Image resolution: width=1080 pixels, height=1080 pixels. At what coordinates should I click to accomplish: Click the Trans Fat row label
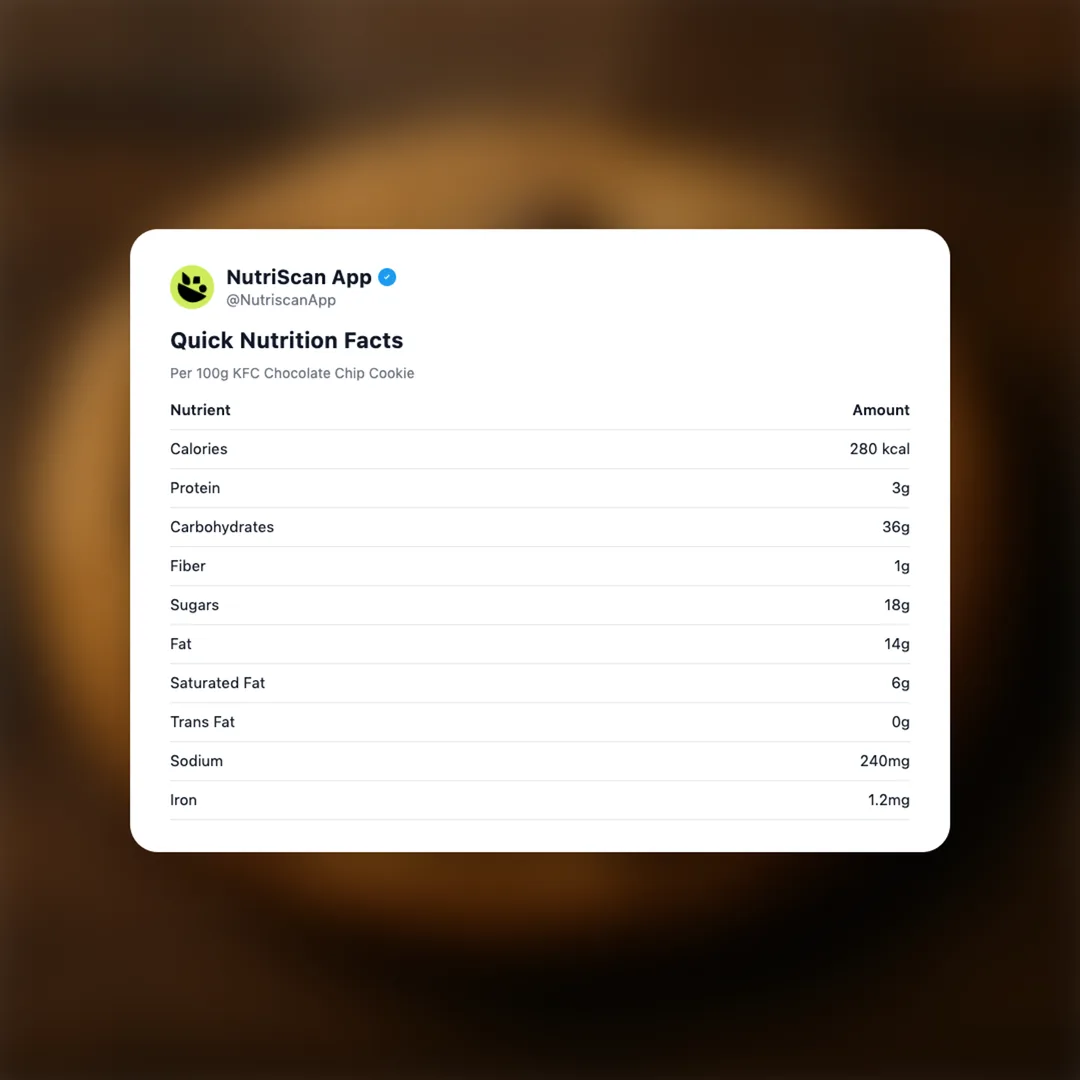pyautogui.click(x=202, y=722)
